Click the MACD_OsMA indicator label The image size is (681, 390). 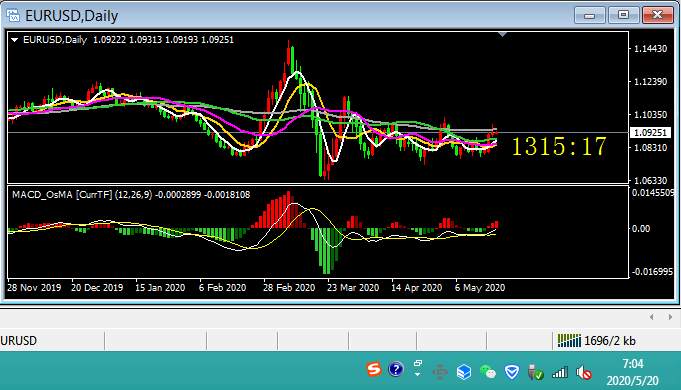pos(131,195)
